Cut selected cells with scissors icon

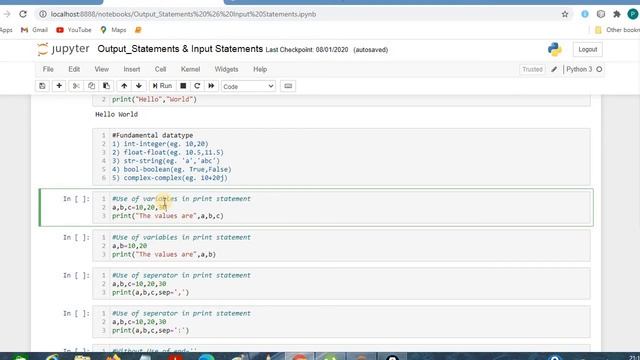[76, 86]
